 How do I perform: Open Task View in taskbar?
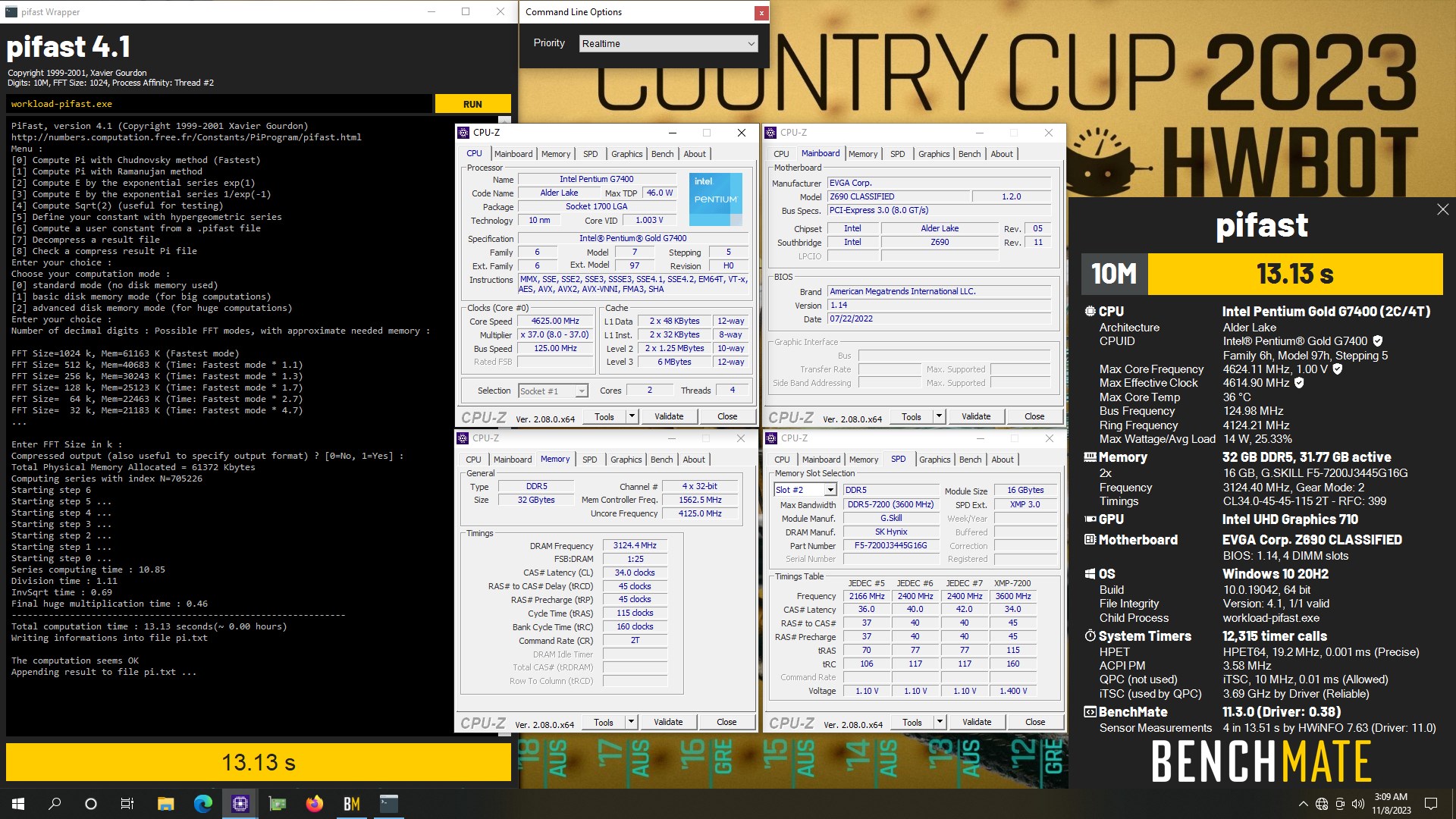coord(127,804)
